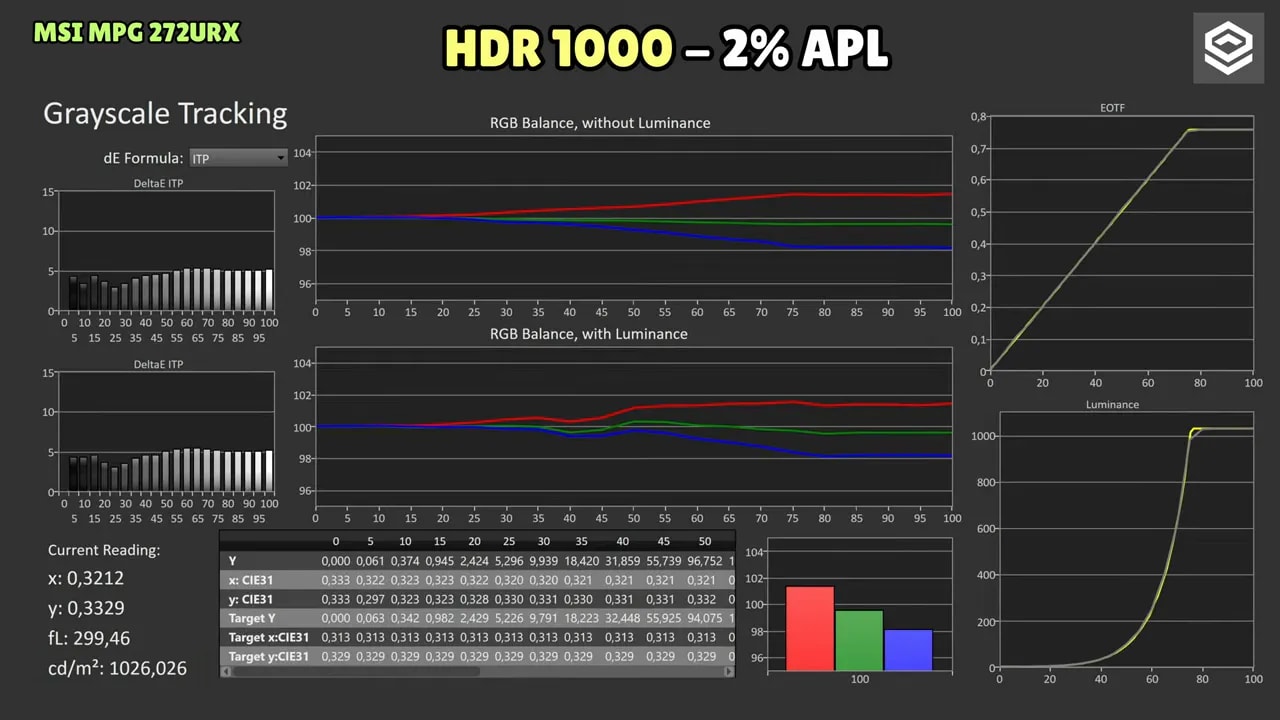Click the Target Y value 55,925

click(x=663, y=618)
